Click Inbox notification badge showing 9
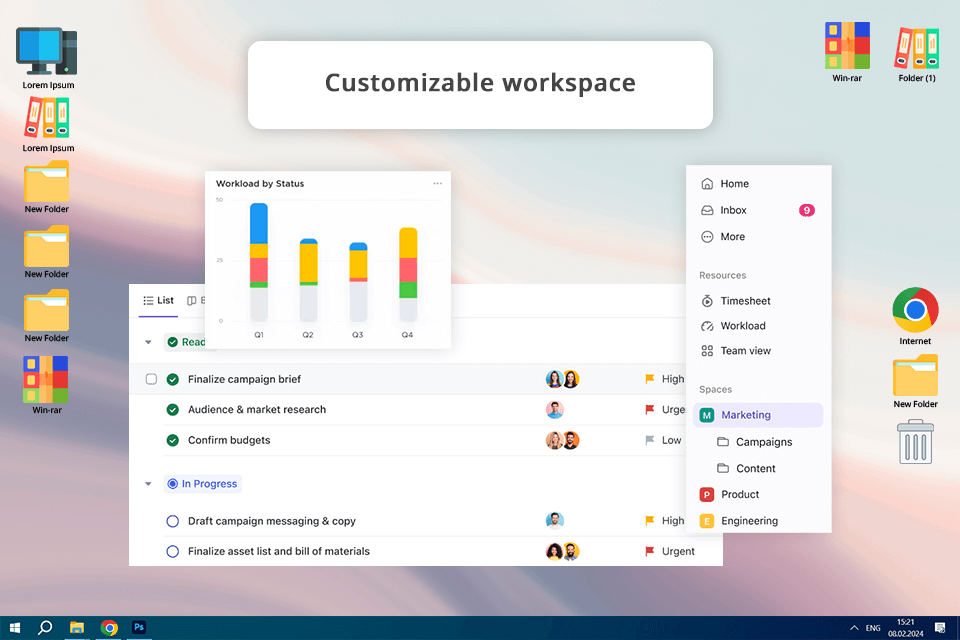Viewport: 960px width, 640px height. [807, 210]
